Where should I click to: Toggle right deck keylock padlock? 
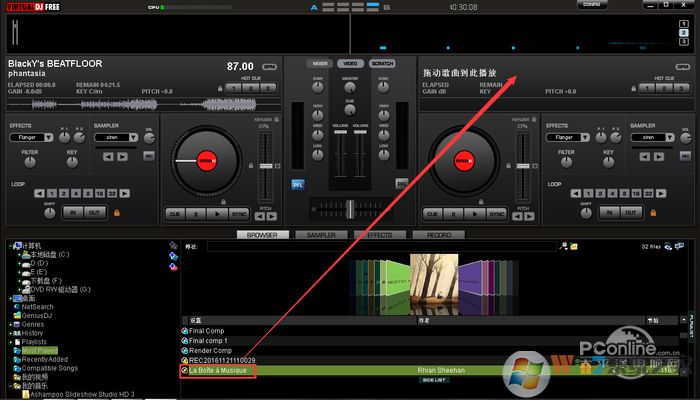[x=534, y=119]
